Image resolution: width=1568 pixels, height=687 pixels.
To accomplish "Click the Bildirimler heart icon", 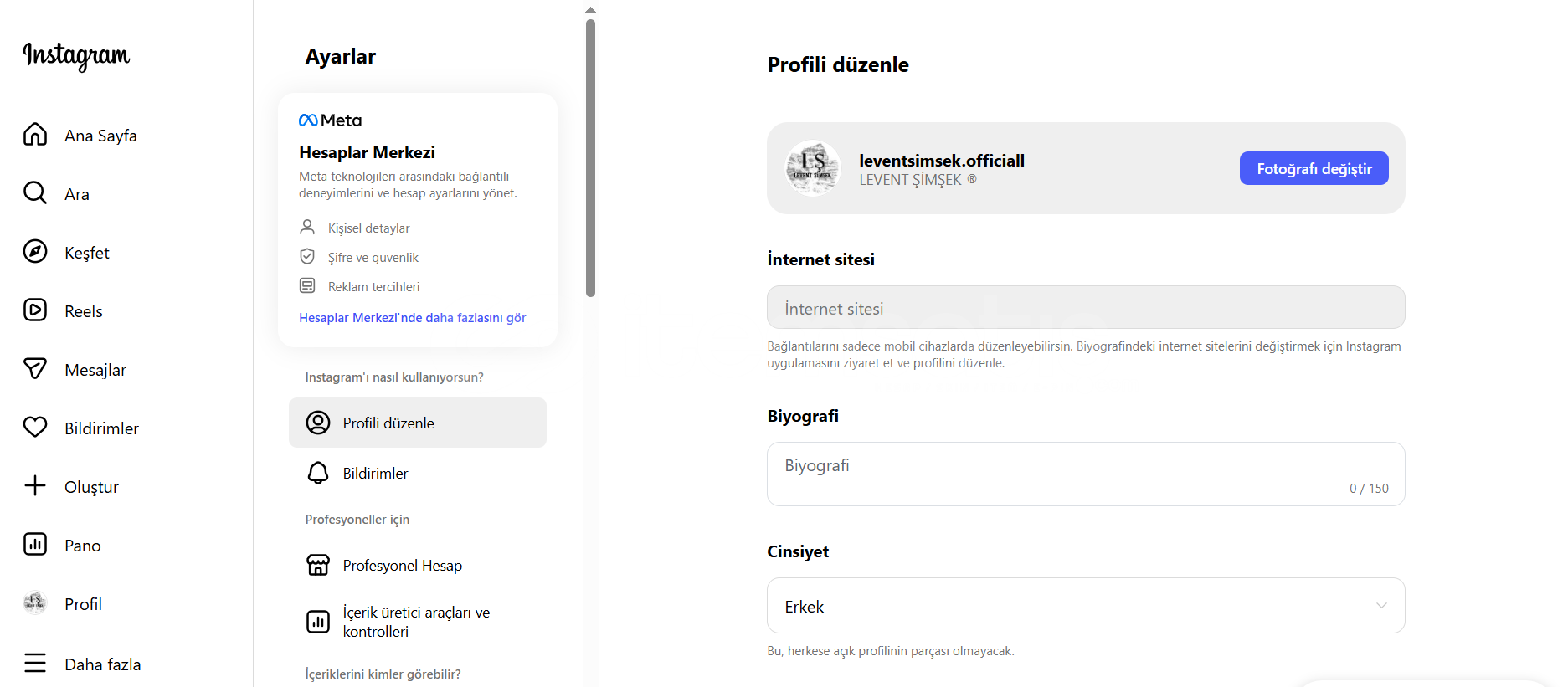I will pyautogui.click(x=35, y=428).
